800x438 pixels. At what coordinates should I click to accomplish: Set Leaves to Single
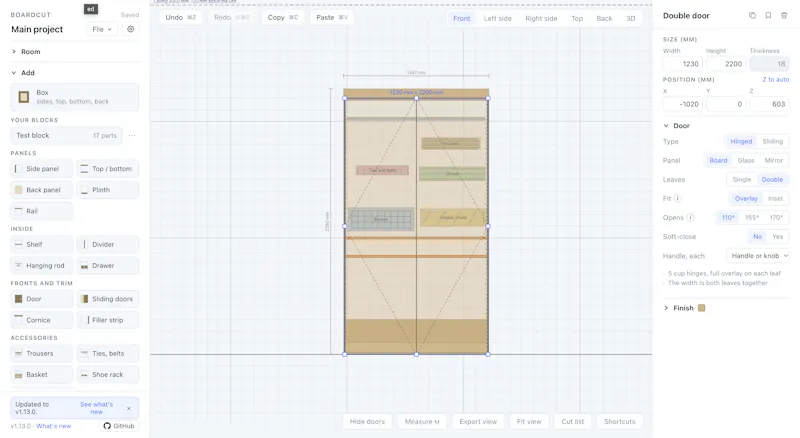pyautogui.click(x=742, y=180)
